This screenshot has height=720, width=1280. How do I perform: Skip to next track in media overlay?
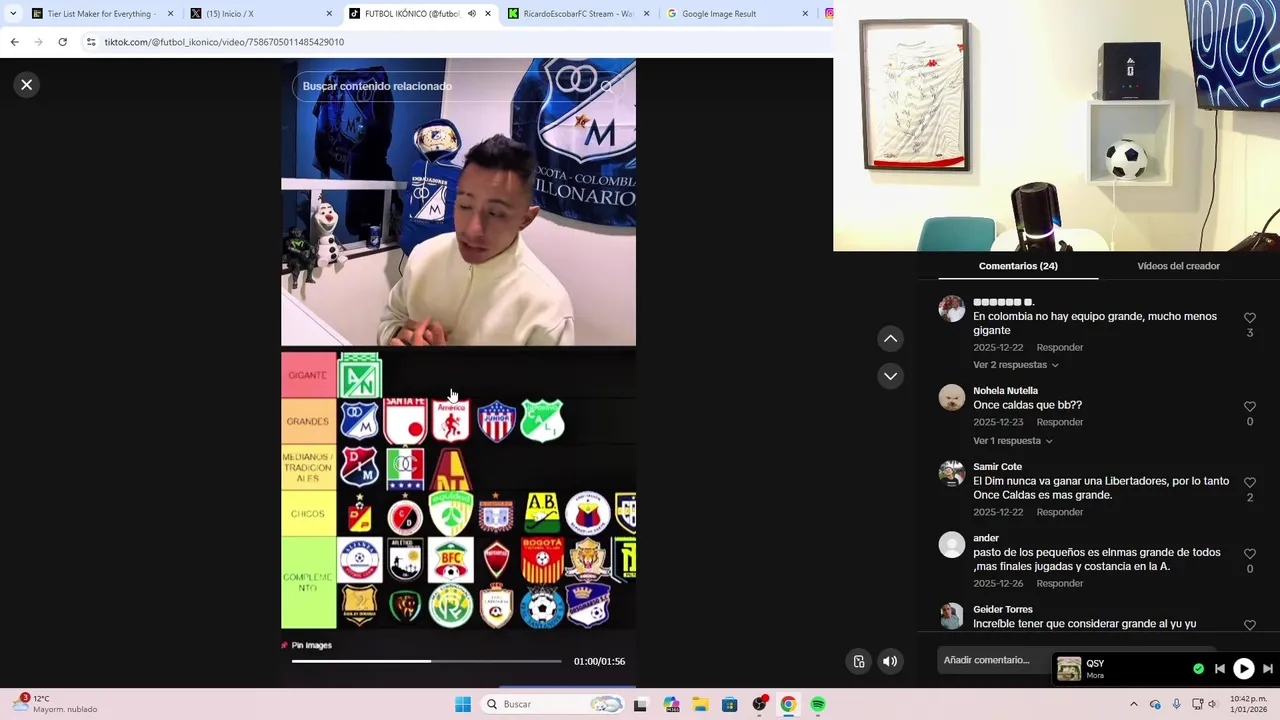1267,669
